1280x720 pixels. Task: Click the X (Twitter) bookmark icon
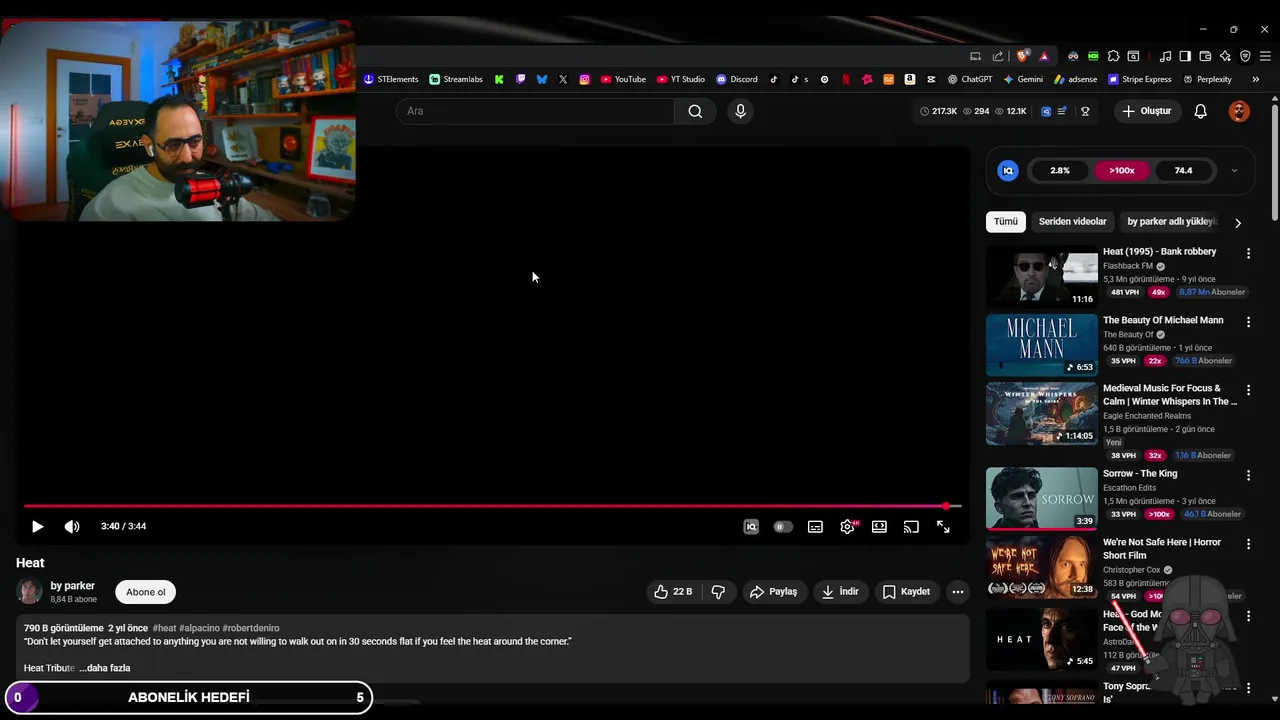coord(563,79)
